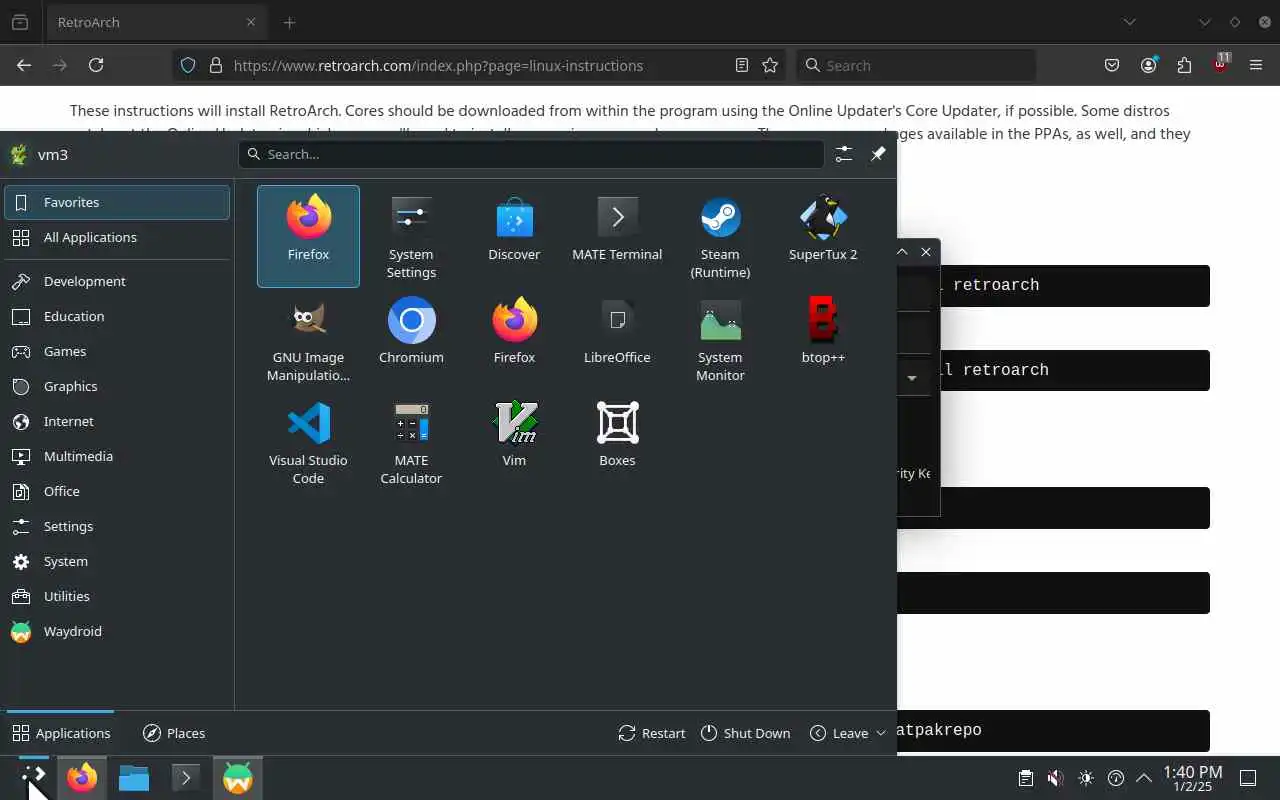Launch Visual Studio Code

pos(308,442)
